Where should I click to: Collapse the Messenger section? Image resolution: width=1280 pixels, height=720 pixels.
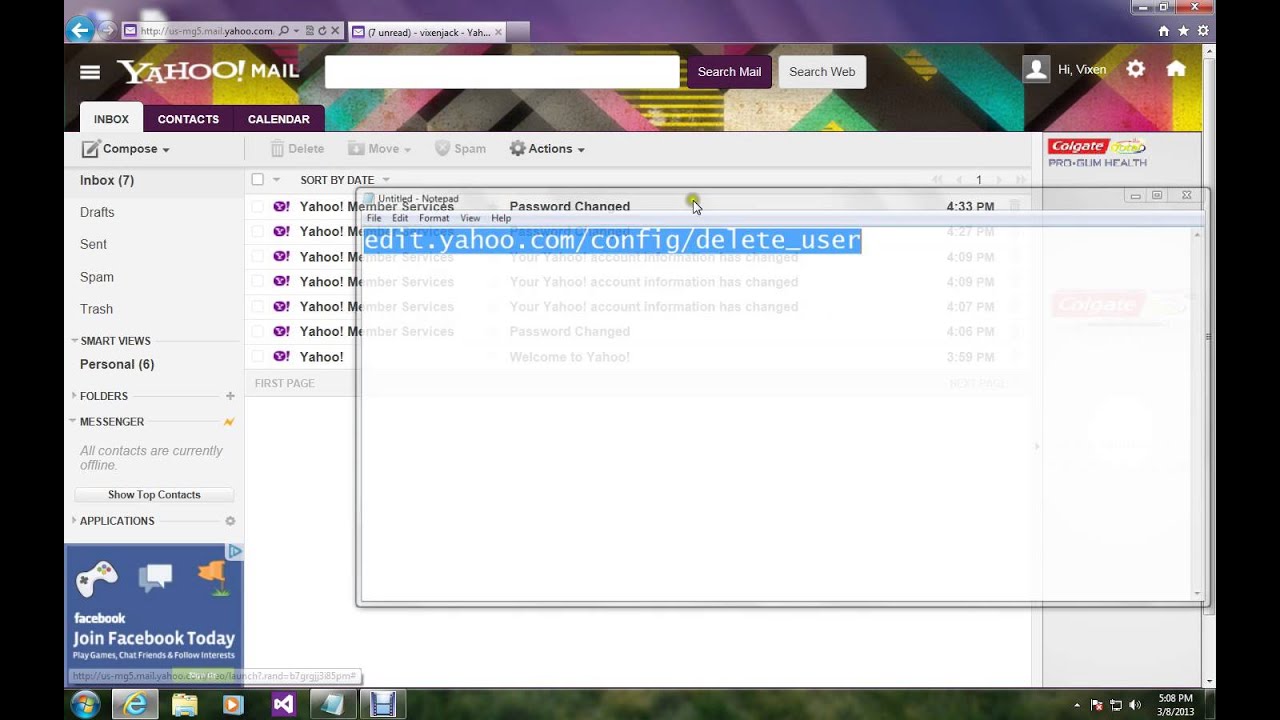(x=74, y=422)
